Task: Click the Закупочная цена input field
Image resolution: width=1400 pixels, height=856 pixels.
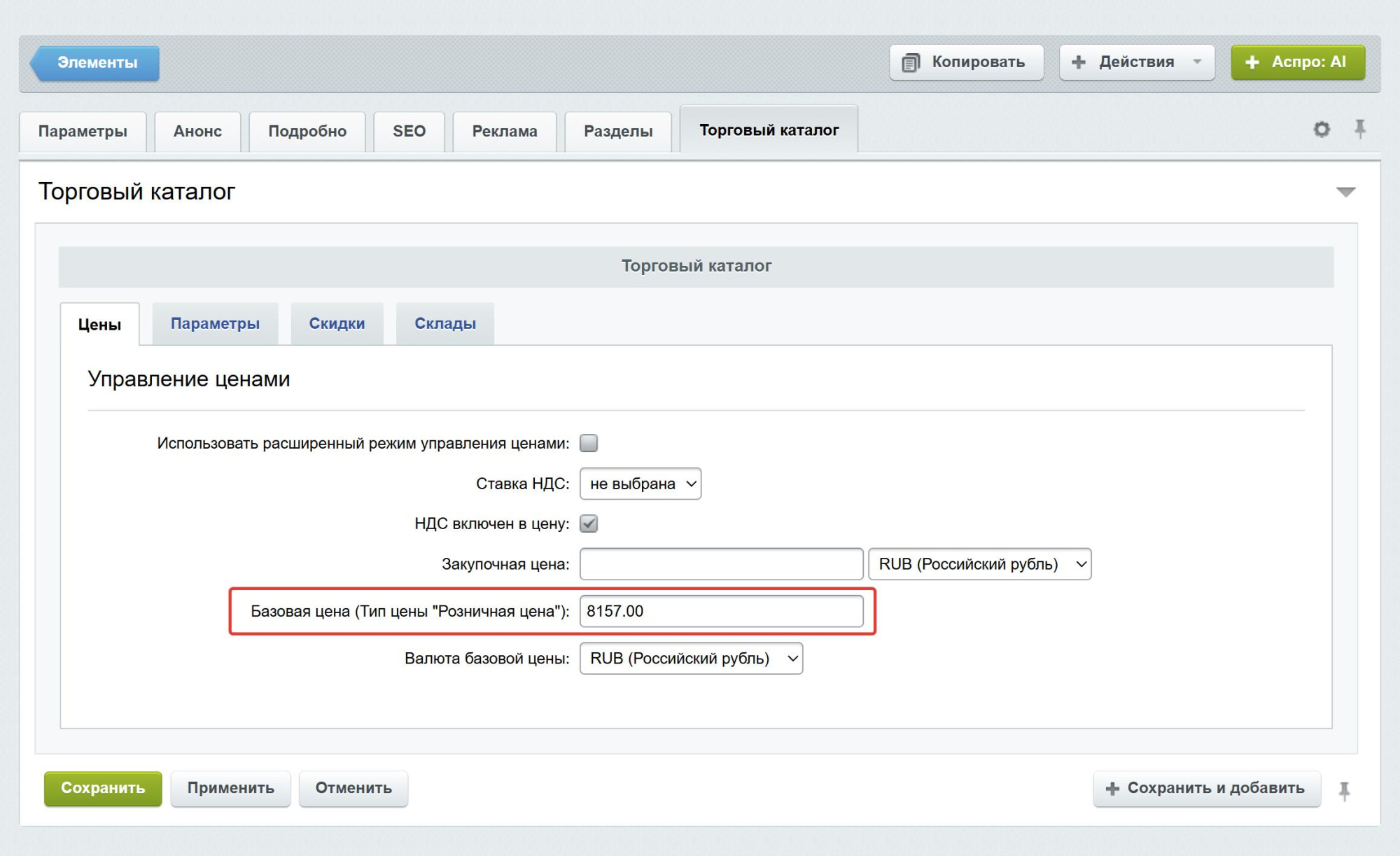Action: point(720,564)
